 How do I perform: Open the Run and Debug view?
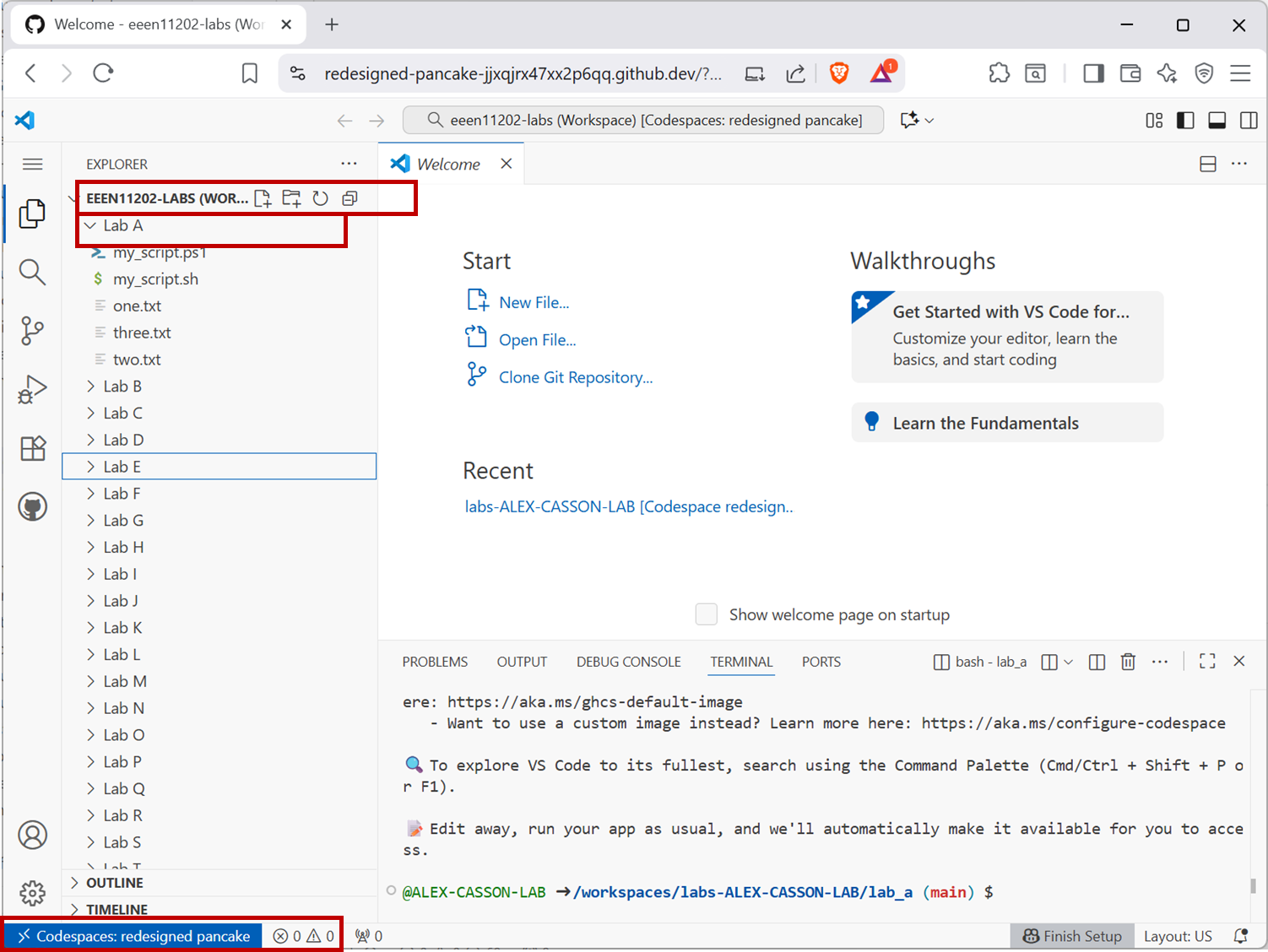32,389
